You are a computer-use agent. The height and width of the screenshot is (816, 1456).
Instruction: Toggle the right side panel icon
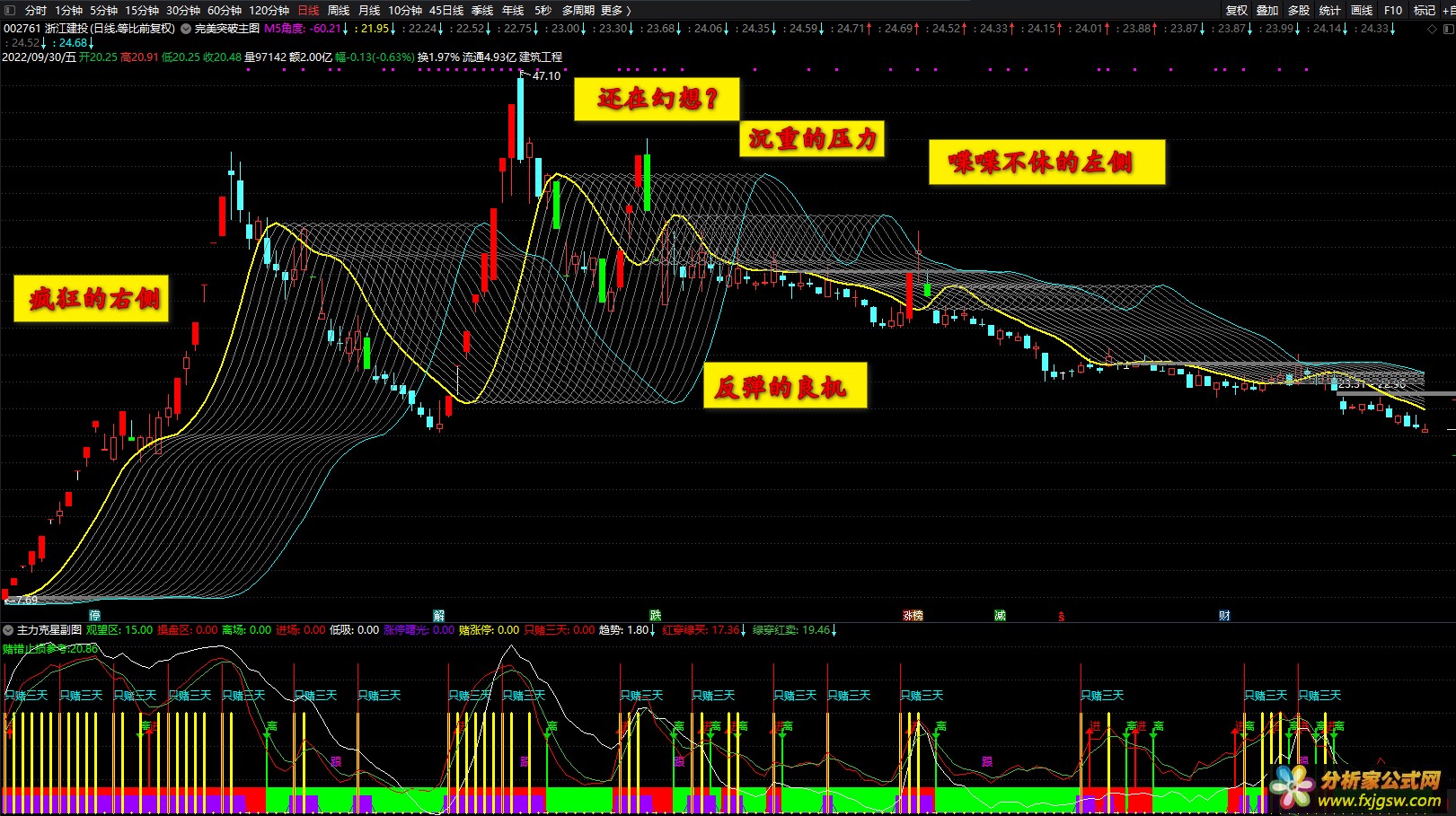(1448, 29)
